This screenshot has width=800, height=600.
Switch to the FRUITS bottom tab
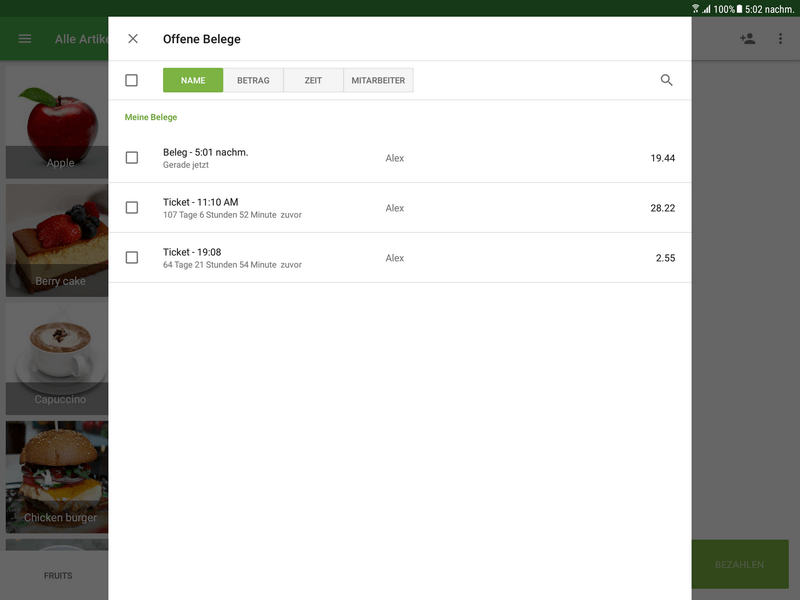coord(57,576)
